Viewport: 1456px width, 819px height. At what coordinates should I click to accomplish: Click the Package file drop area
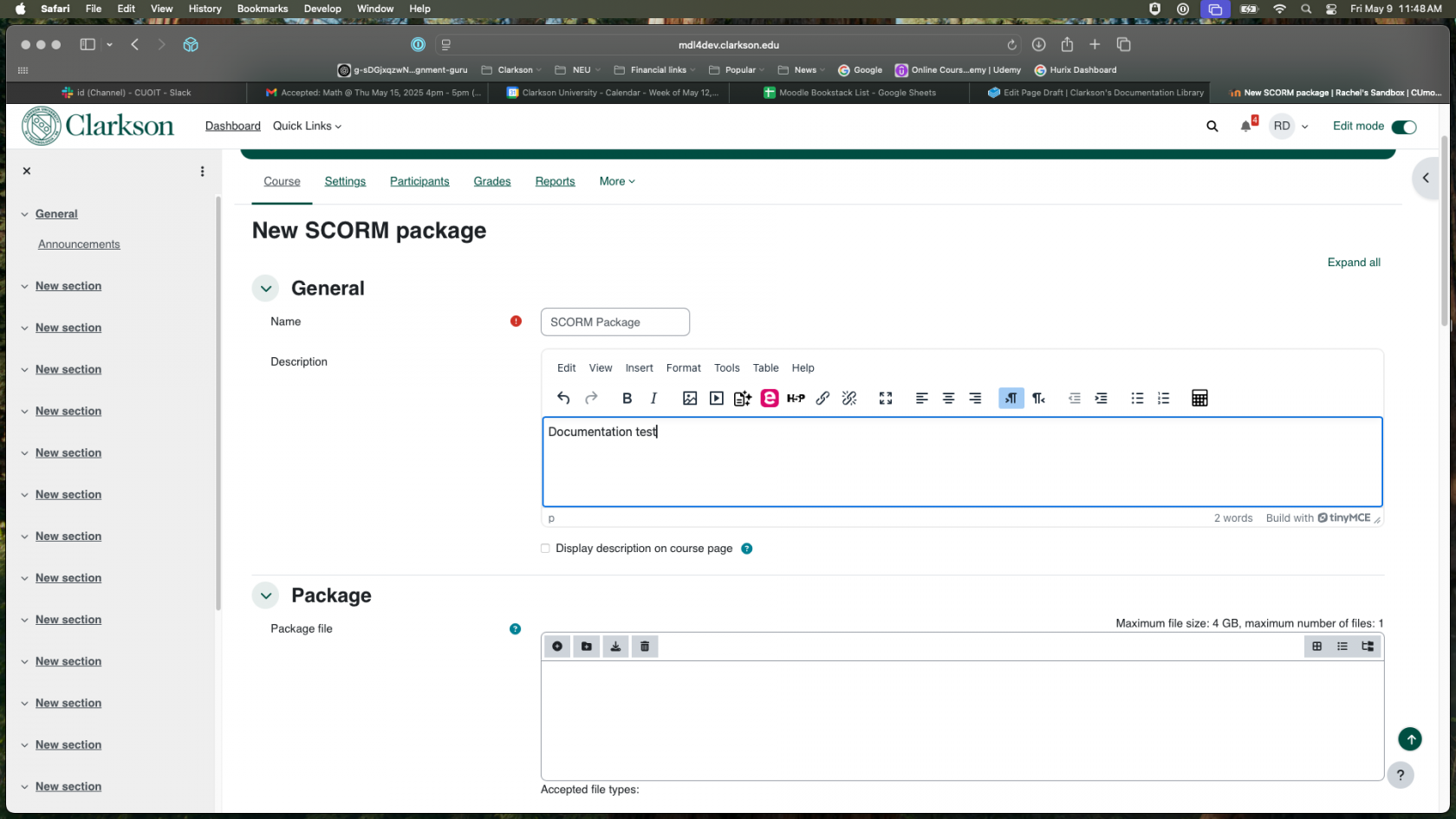click(962, 720)
